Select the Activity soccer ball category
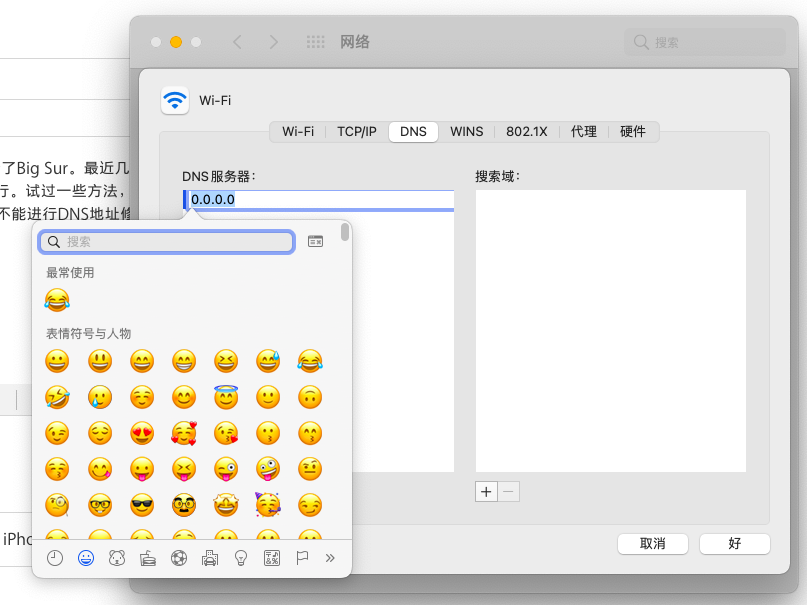Image resolution: width=807 pixels, height=605 pixels. point(179,558)
